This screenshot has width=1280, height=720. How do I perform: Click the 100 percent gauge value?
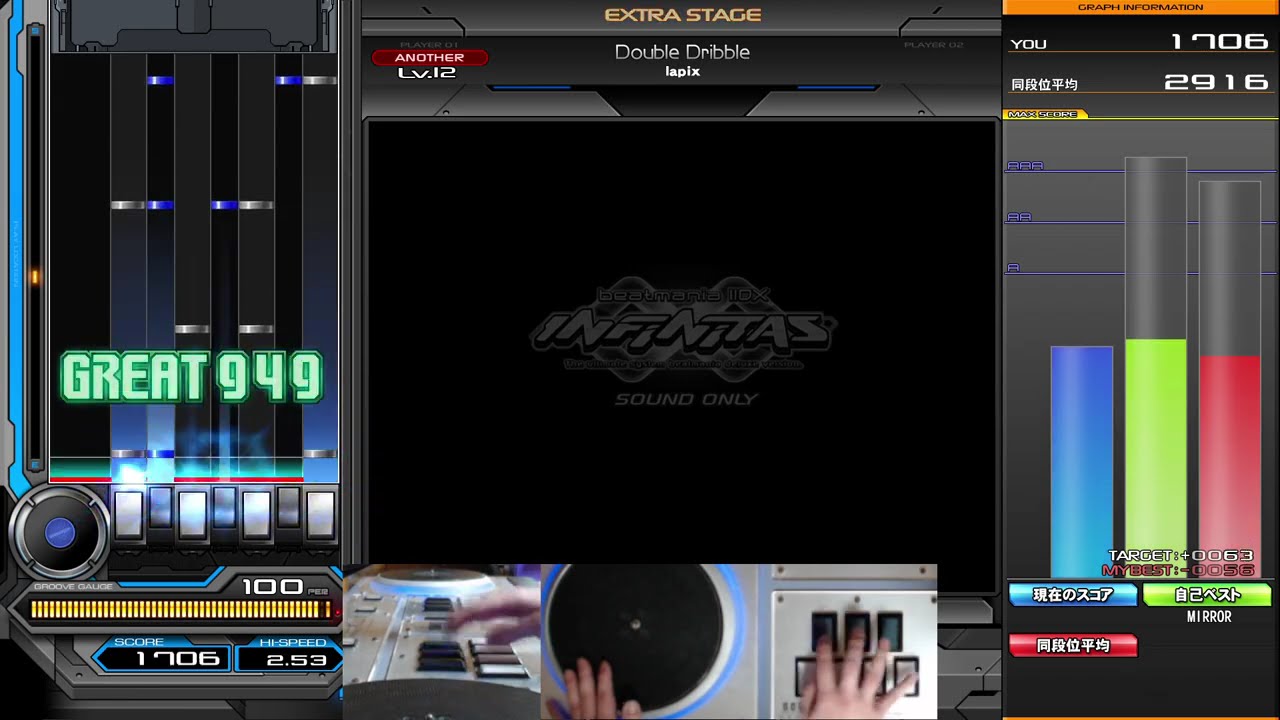[x=272, y=587]
